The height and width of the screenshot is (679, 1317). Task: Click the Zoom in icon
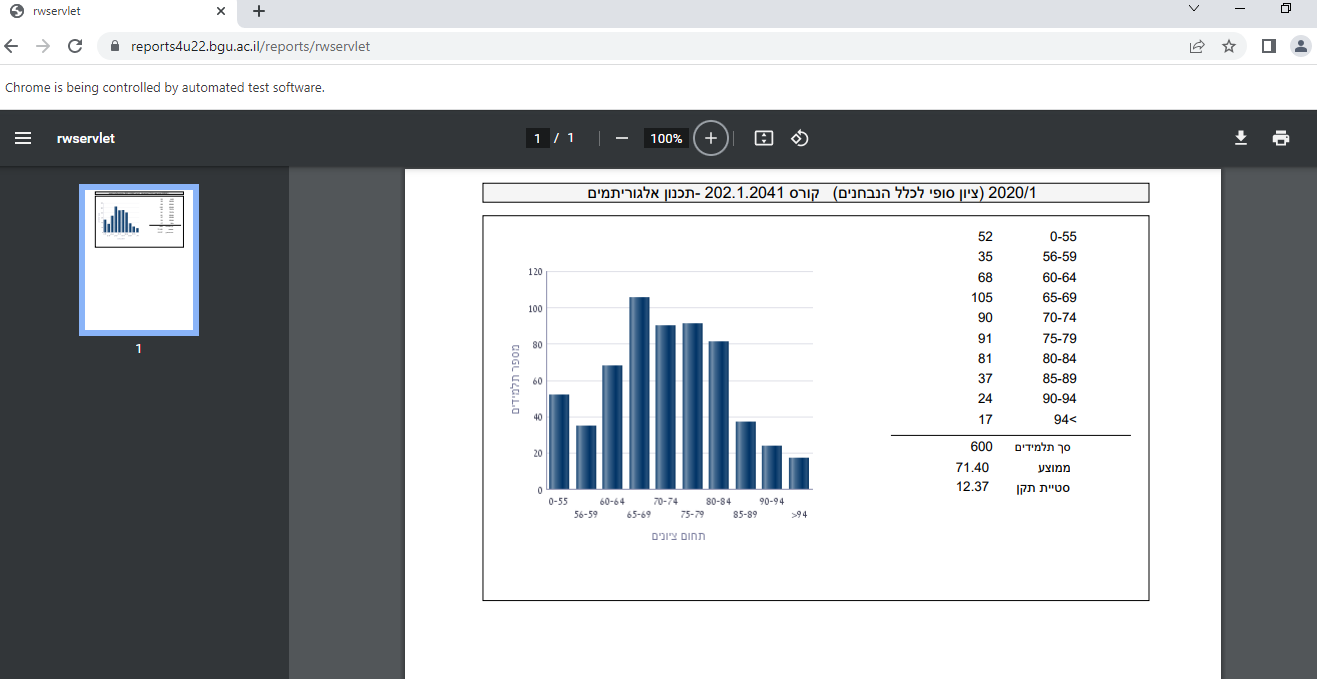(710, 138)
